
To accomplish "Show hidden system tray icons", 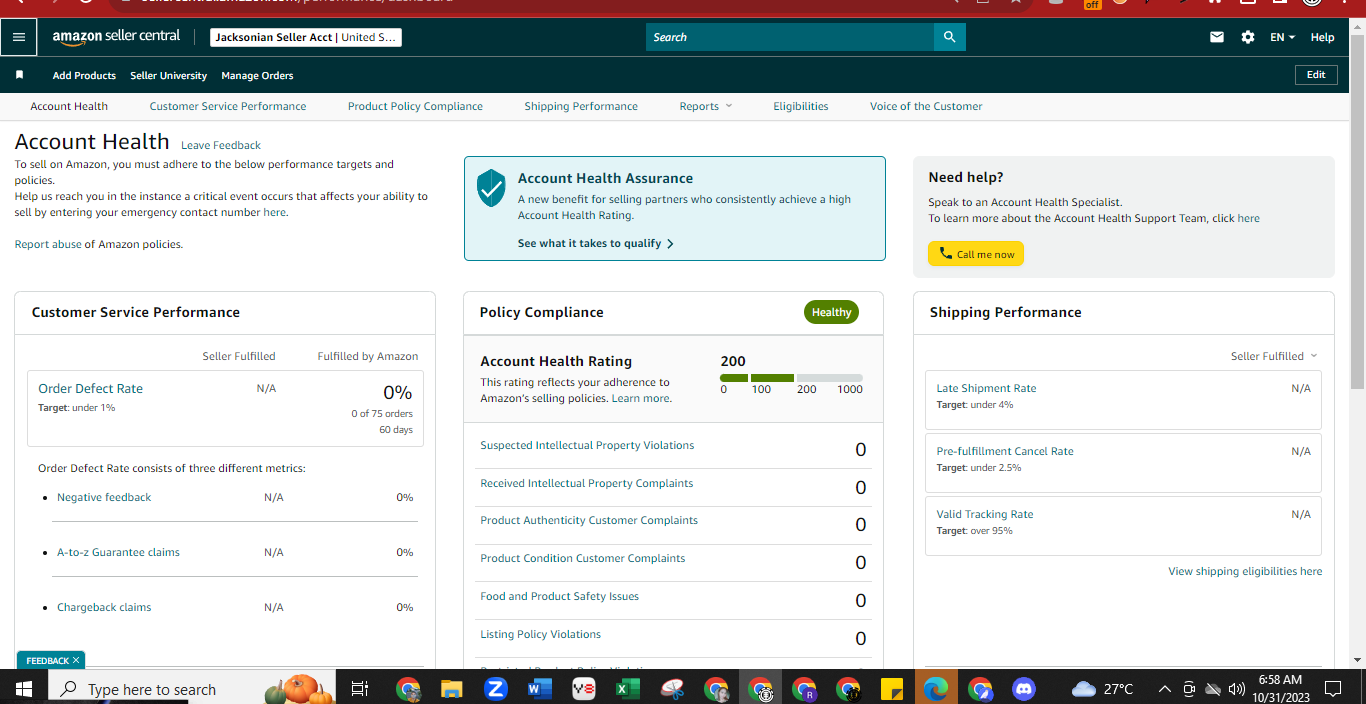I will pos(1164,689).
